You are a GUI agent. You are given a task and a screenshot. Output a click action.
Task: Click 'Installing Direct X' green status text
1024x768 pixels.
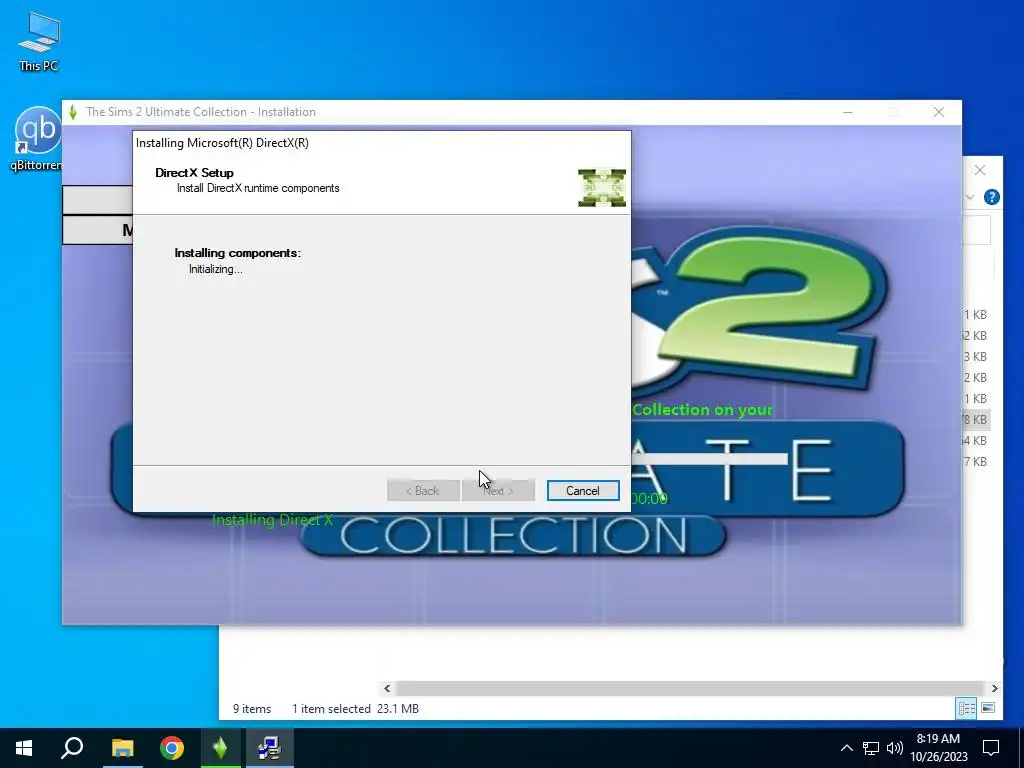pos(272,520)
